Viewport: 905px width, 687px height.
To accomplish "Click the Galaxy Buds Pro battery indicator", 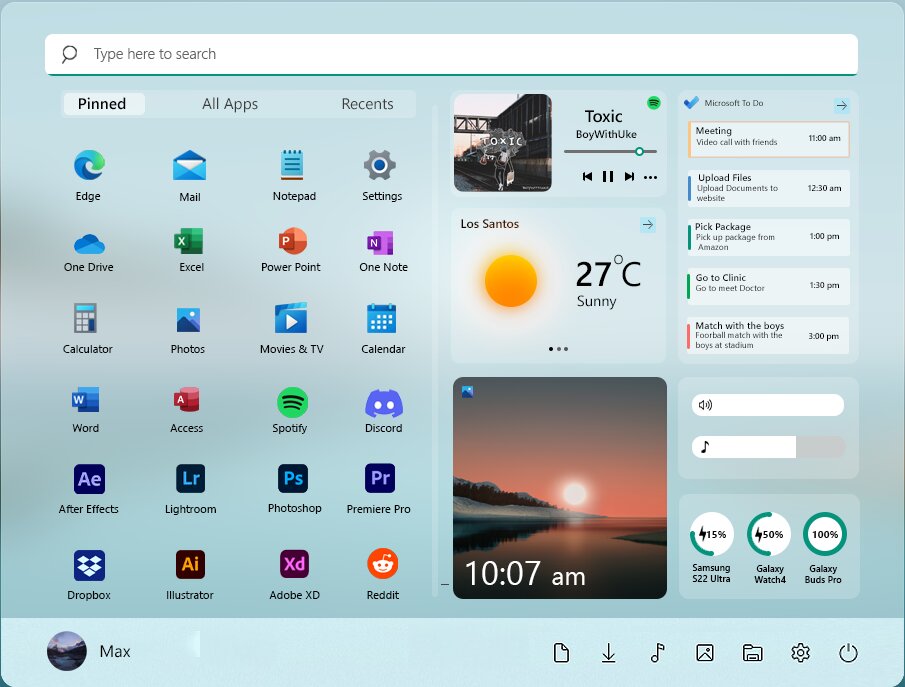I will 825,535.
